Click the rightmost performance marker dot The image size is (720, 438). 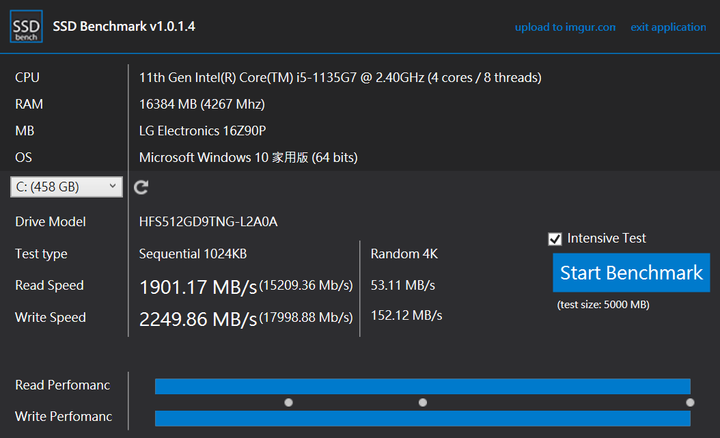[x=690, y=402]
